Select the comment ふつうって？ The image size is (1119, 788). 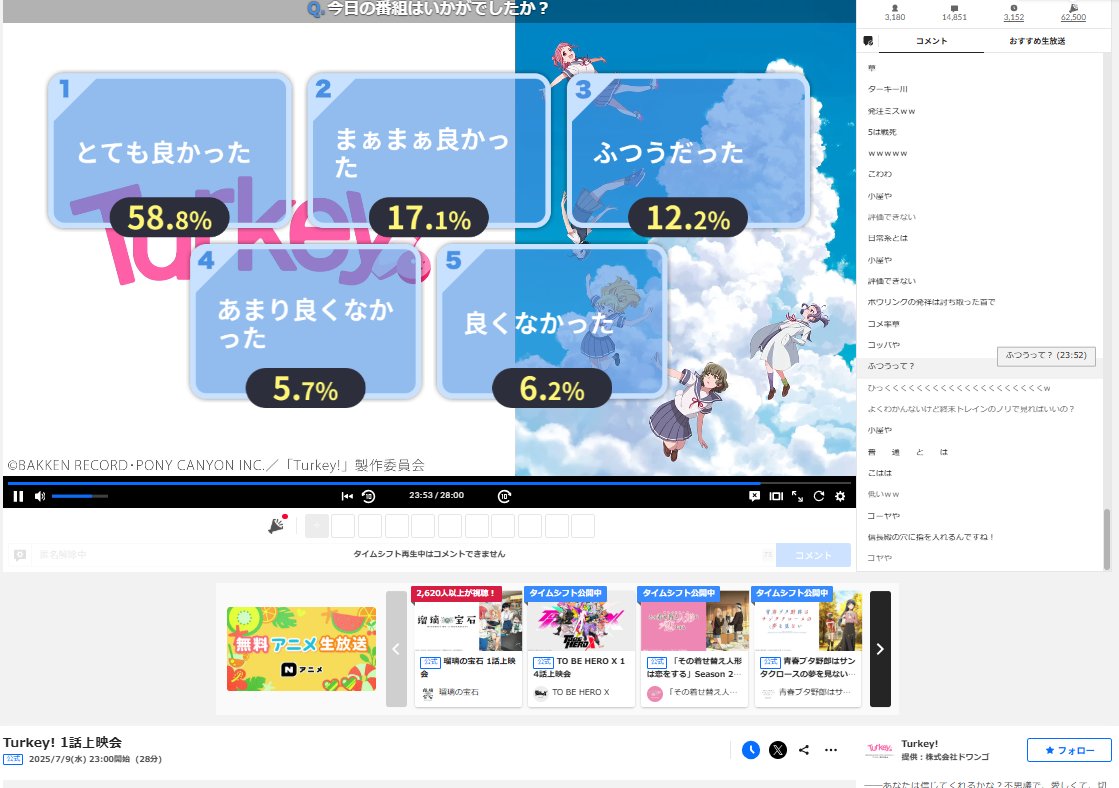891,366
